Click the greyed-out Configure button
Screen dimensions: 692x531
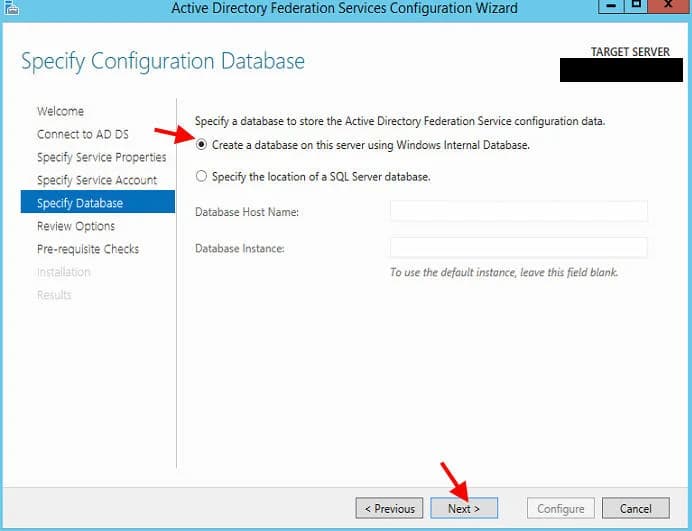point(560,508)
